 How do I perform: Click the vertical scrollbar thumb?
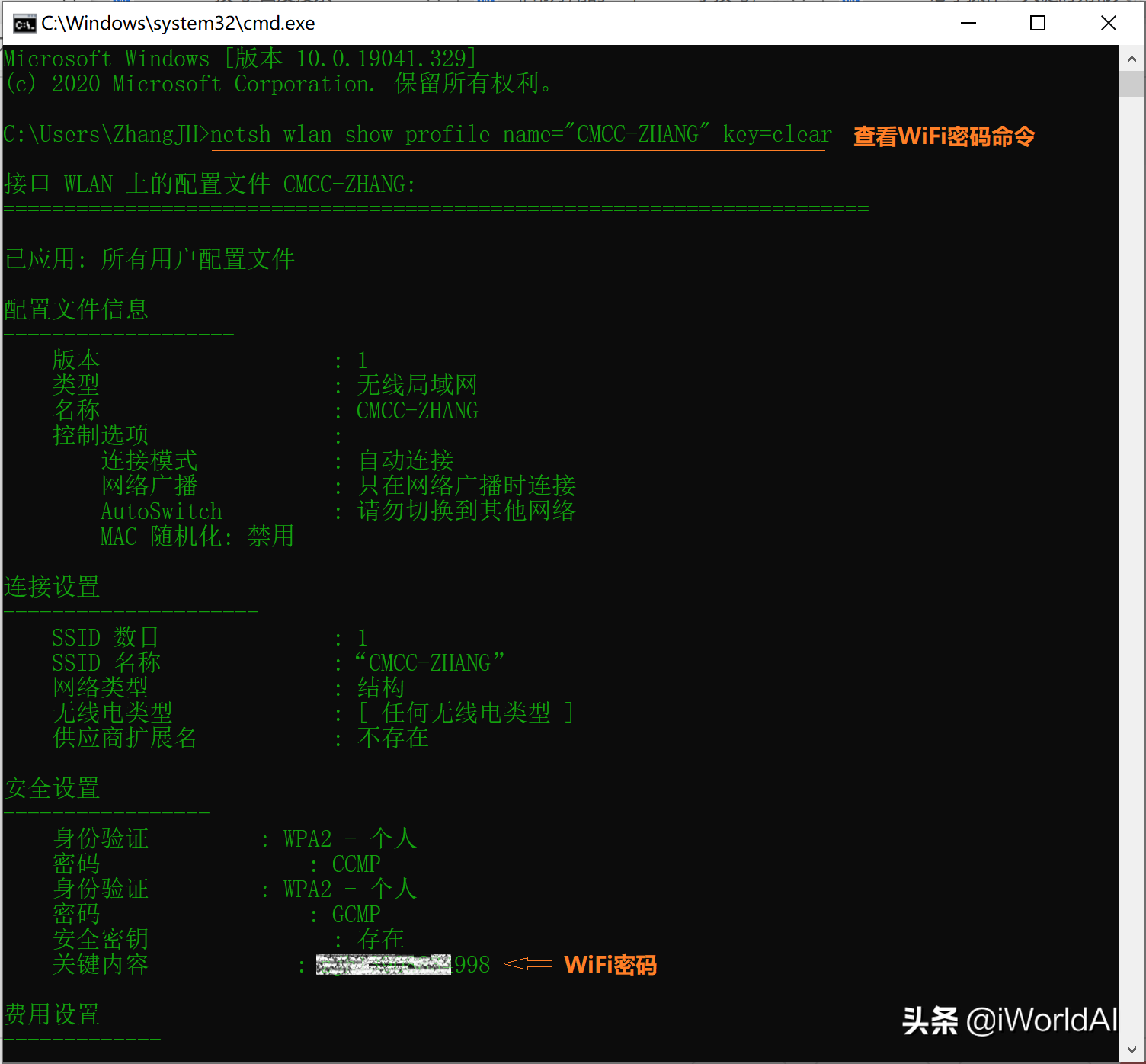pos(1132,84)
